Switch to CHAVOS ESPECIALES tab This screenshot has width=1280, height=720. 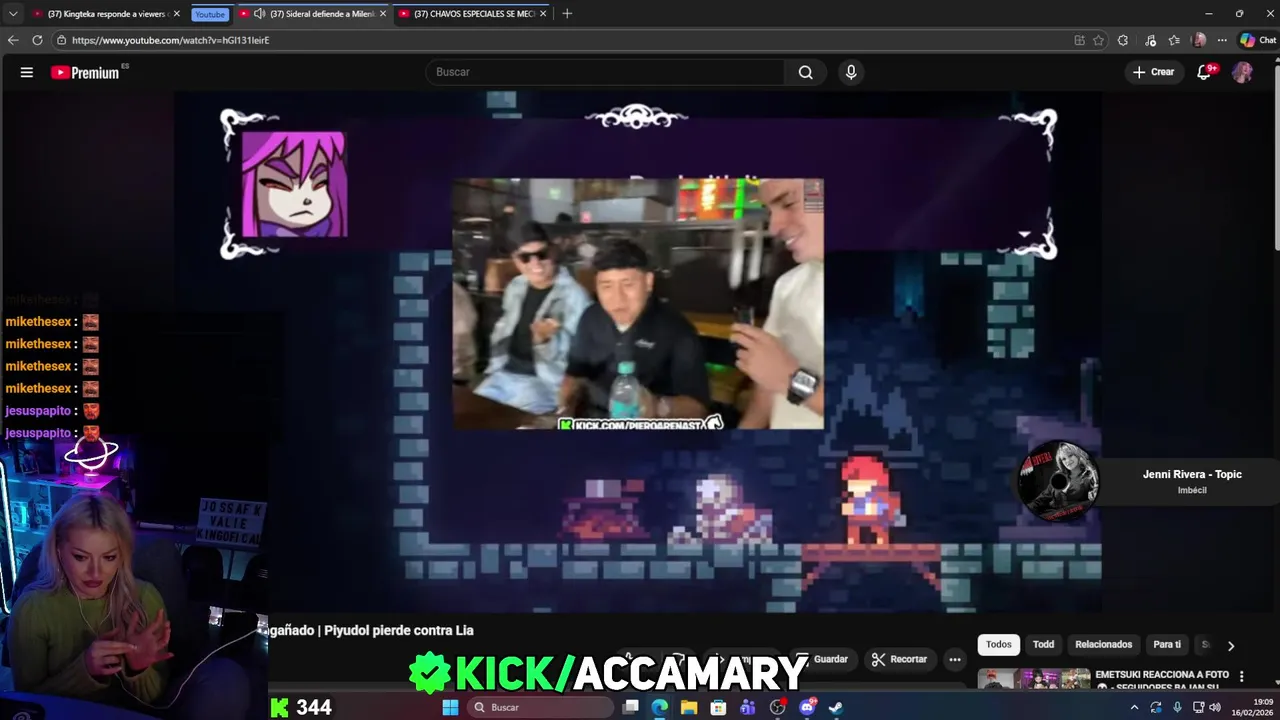pyautogui.click(x=472, y=14)
